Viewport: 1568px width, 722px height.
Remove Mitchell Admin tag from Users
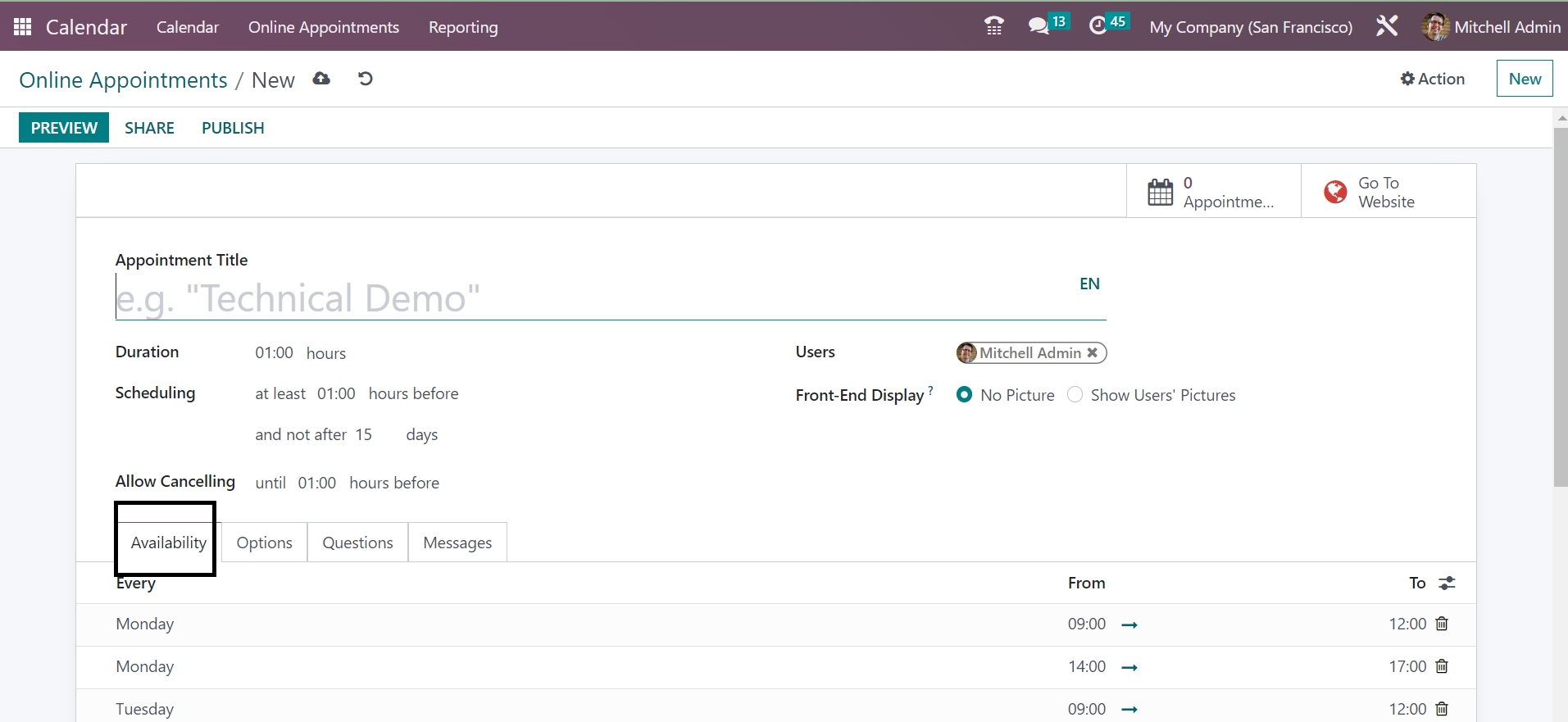click(x=1092, y=352)
